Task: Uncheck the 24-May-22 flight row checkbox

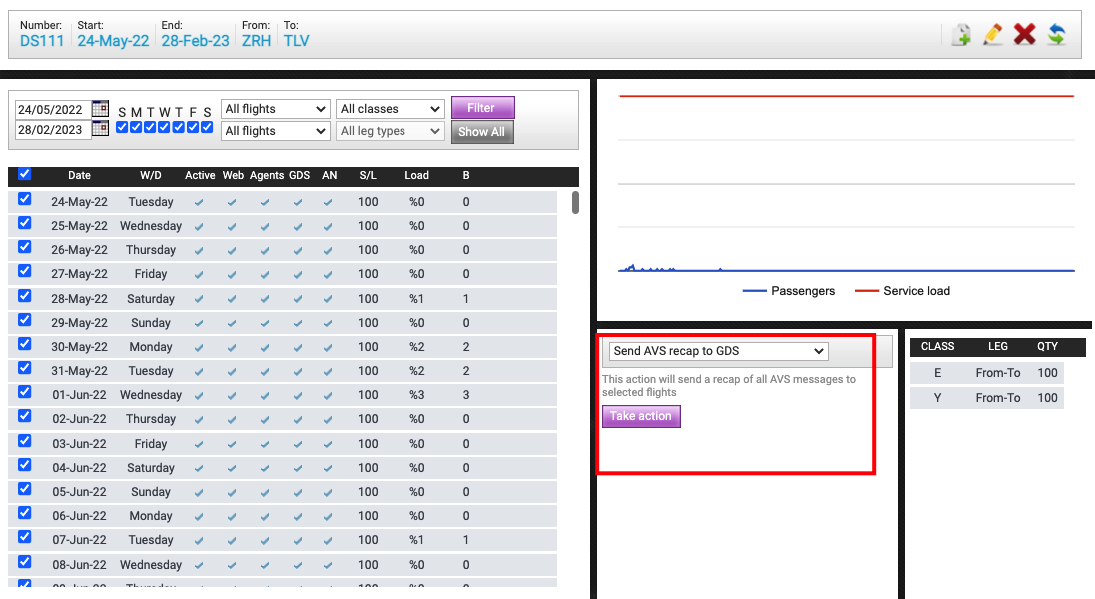Action: coord(24,198)
